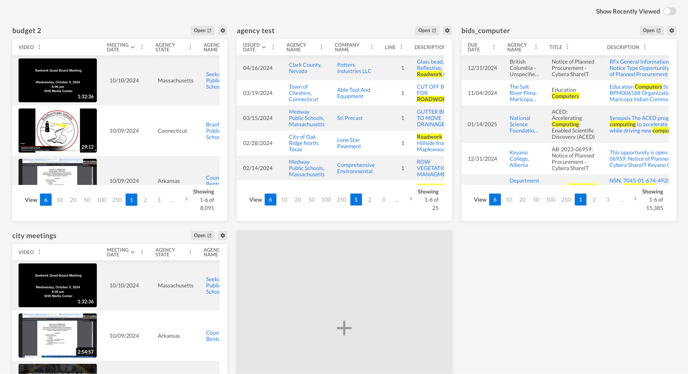The height and width of the screenshot is (374, 688).
Task: Add new widget with plus icon
Action: 344,328
